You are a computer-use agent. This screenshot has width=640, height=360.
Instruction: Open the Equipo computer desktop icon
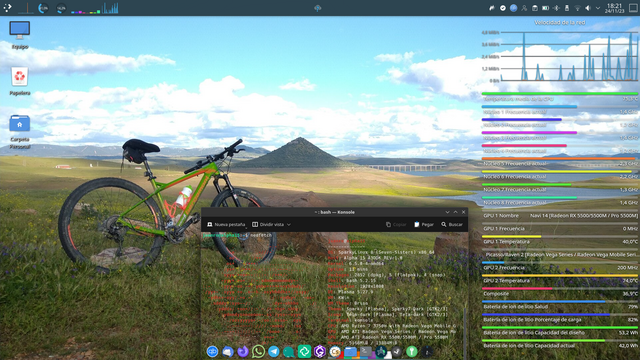coord(20,35)
